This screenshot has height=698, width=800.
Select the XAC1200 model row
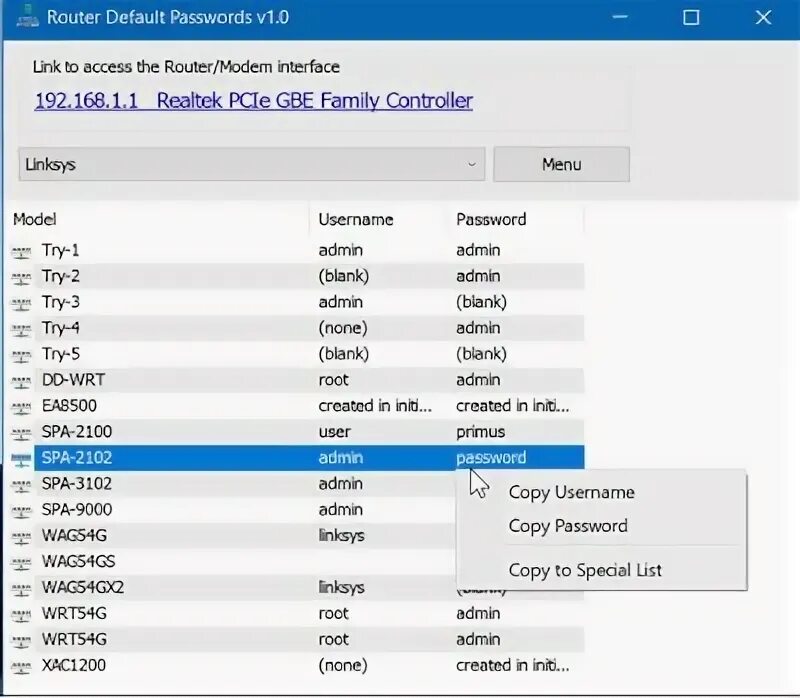click(297, 665)
